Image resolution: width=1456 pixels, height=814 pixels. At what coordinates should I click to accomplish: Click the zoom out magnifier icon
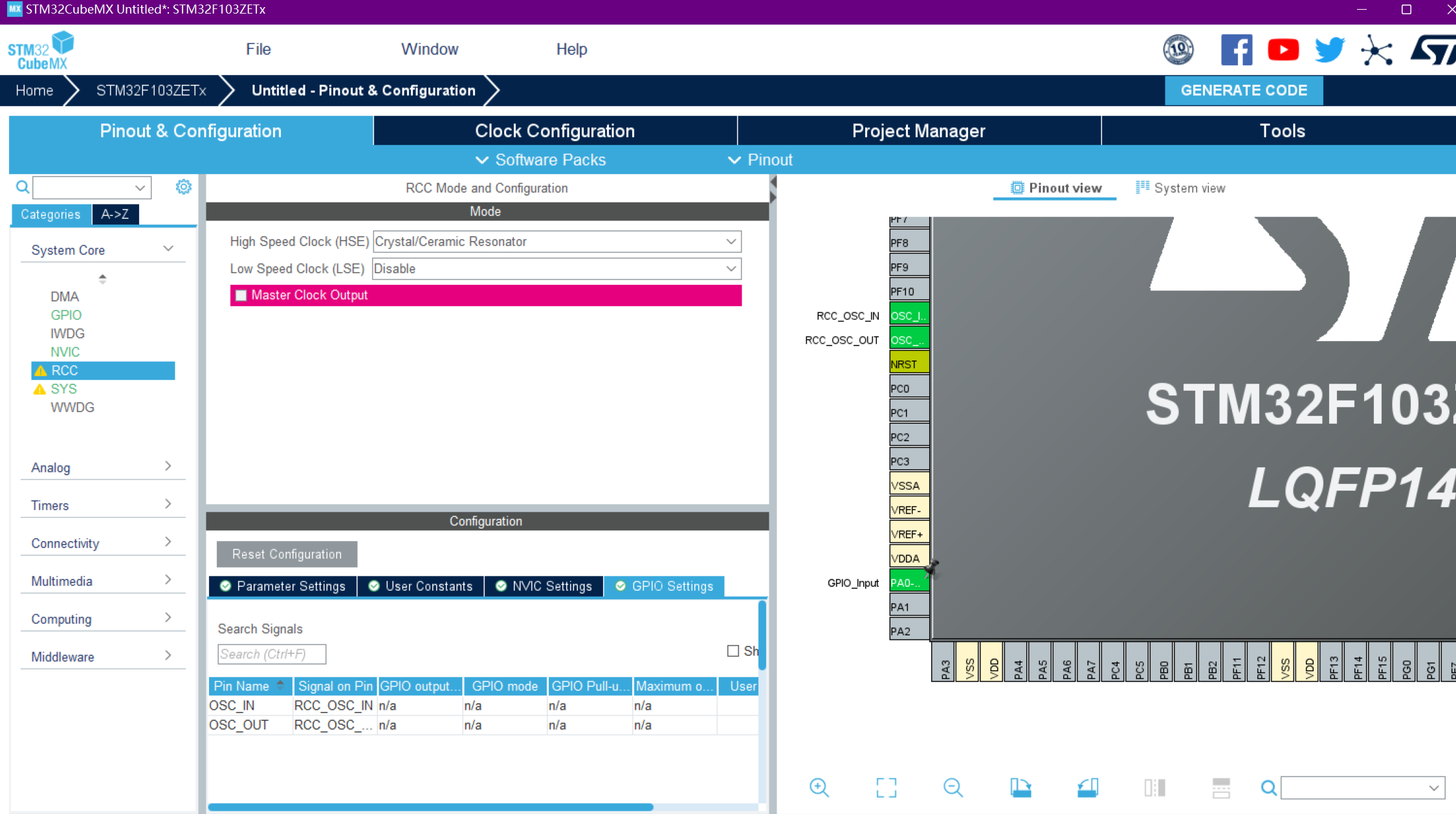click(953, 787)
